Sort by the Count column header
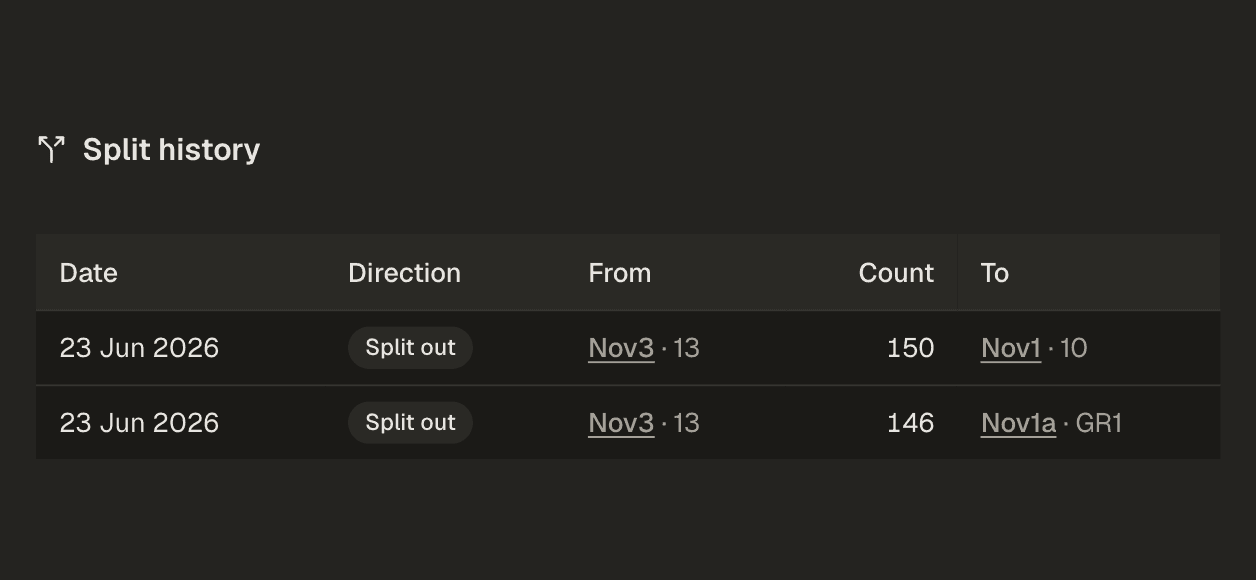Viewport: 1256px width, 580px height. 896,273
